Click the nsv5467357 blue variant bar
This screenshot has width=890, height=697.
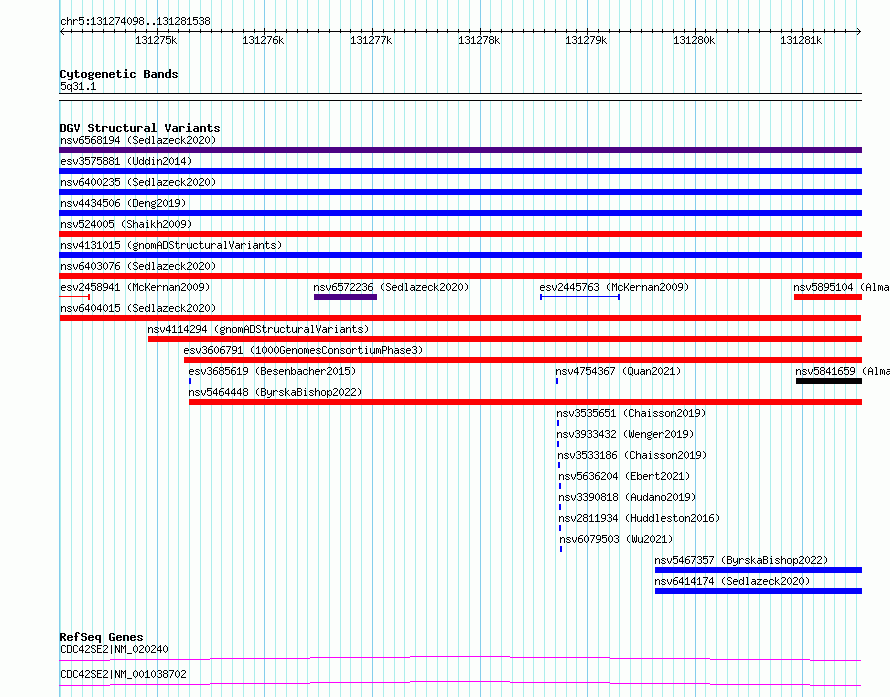point(758,570)
